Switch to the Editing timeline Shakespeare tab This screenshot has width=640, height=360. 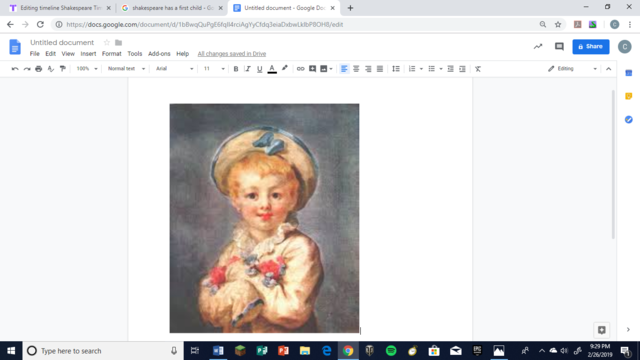(x=60, y=8)
